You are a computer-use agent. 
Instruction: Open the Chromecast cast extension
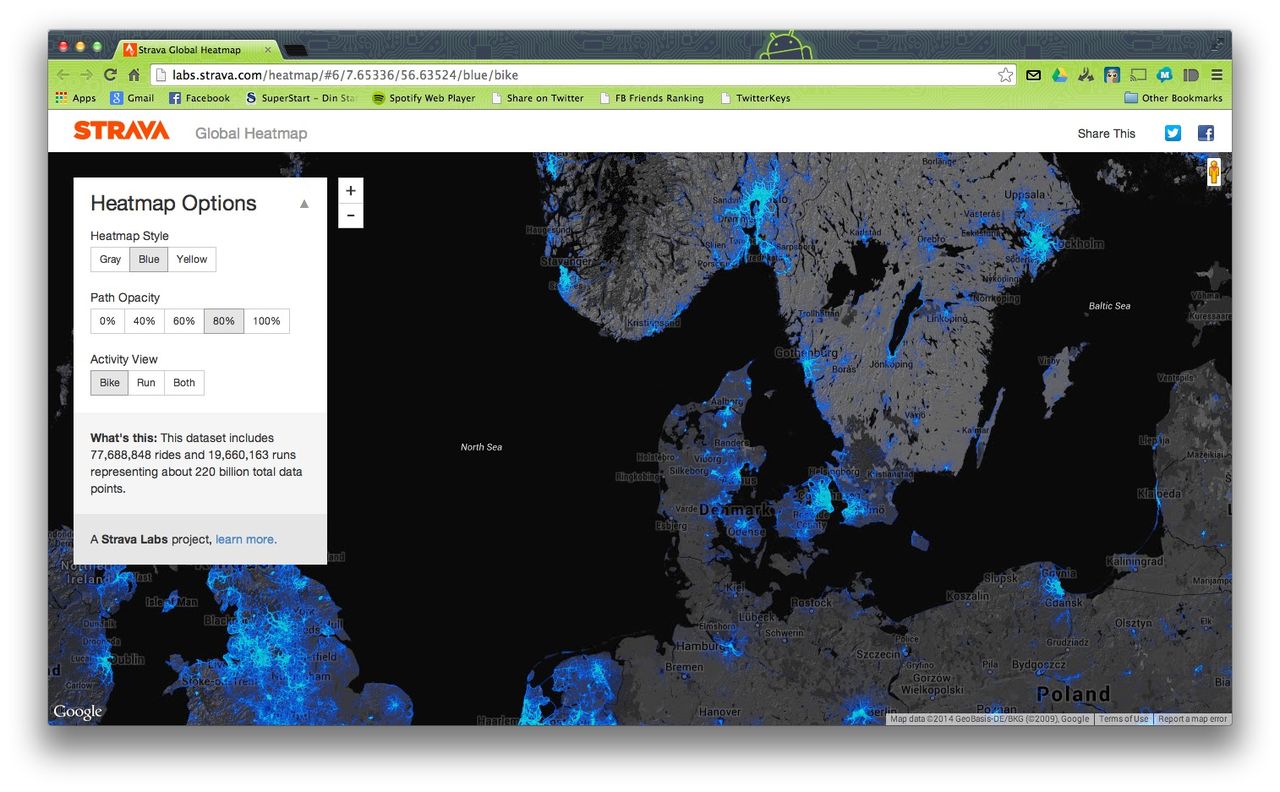click(1138, 75)
